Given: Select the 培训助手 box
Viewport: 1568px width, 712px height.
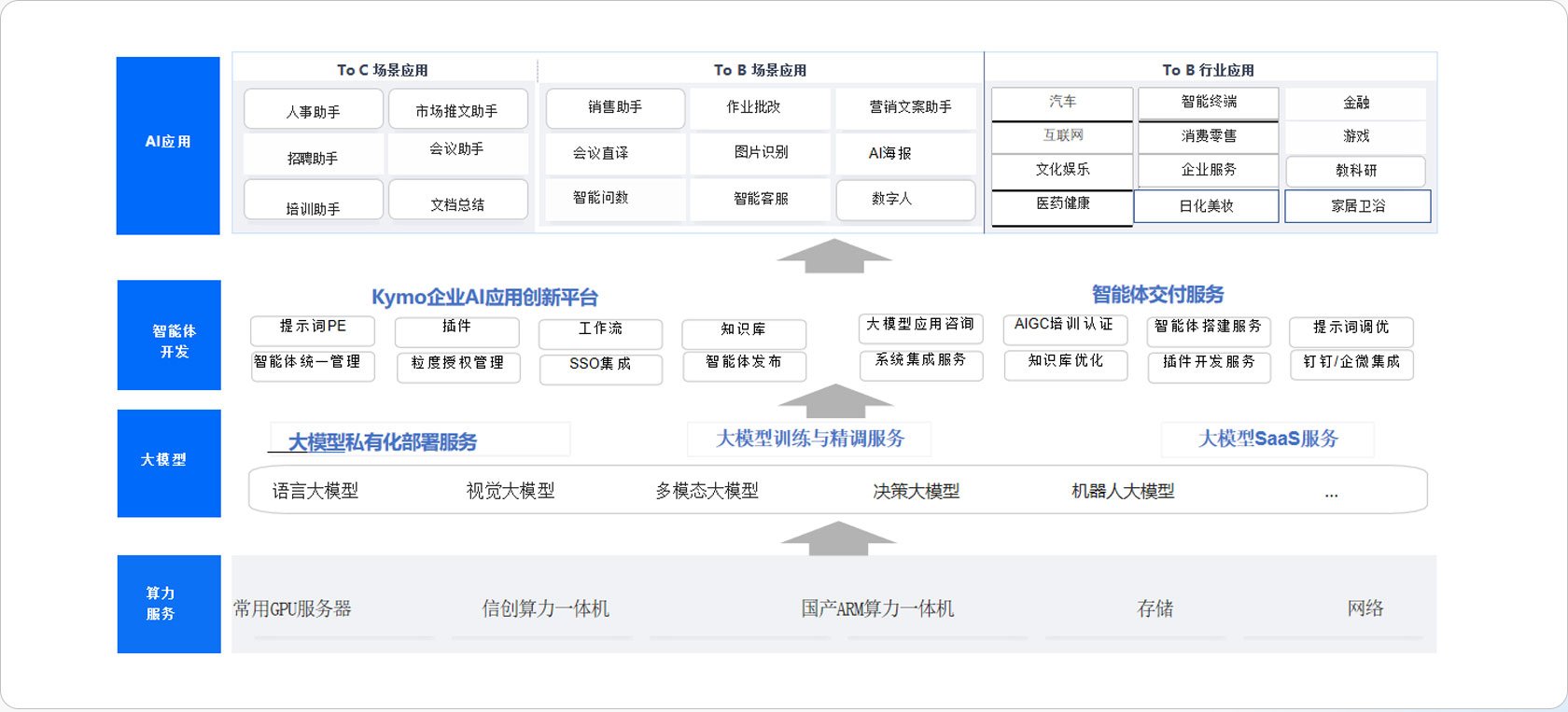Looking at the screenshot, I should [314, 200].
